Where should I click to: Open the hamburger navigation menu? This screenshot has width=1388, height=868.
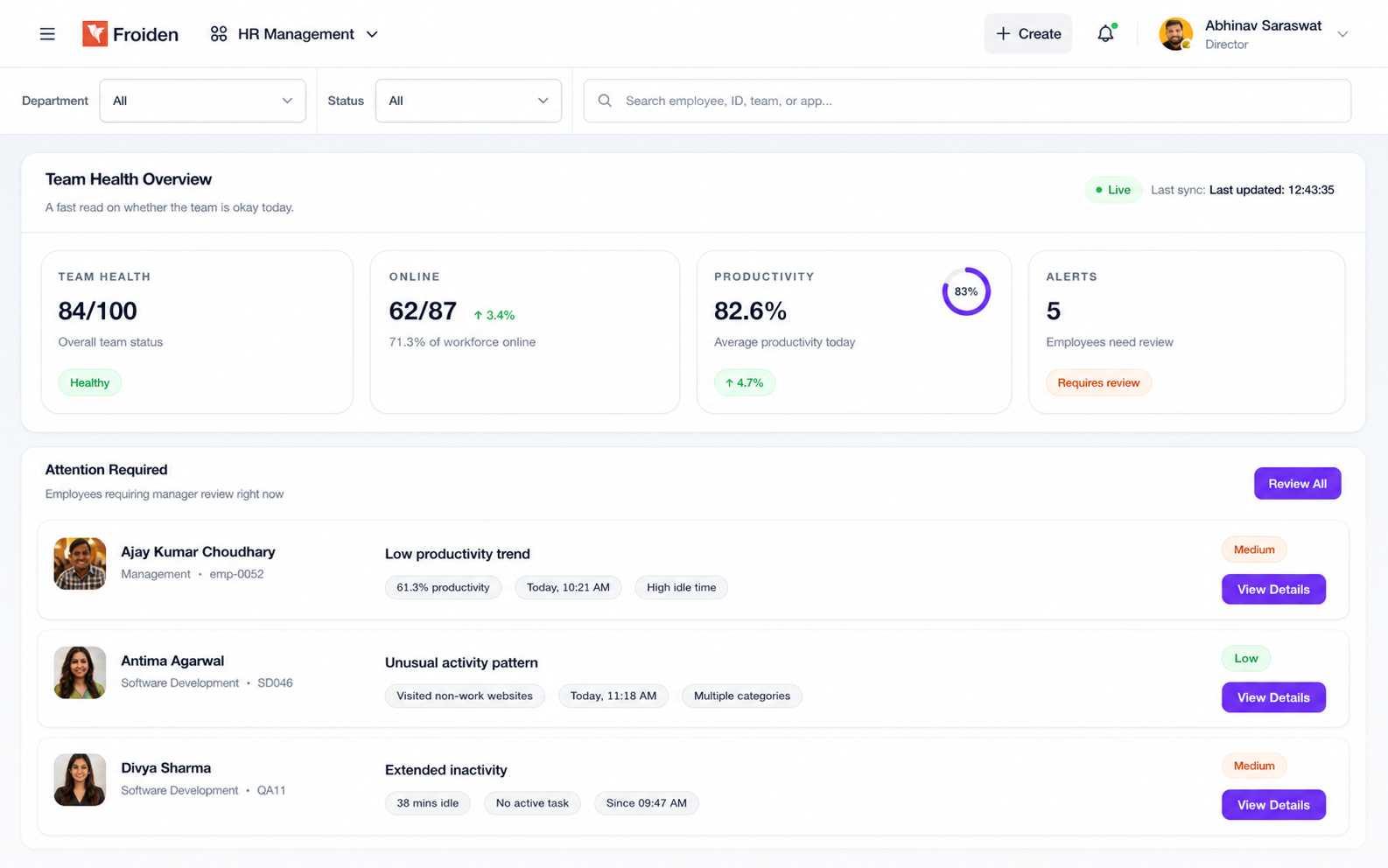point(47,34)
